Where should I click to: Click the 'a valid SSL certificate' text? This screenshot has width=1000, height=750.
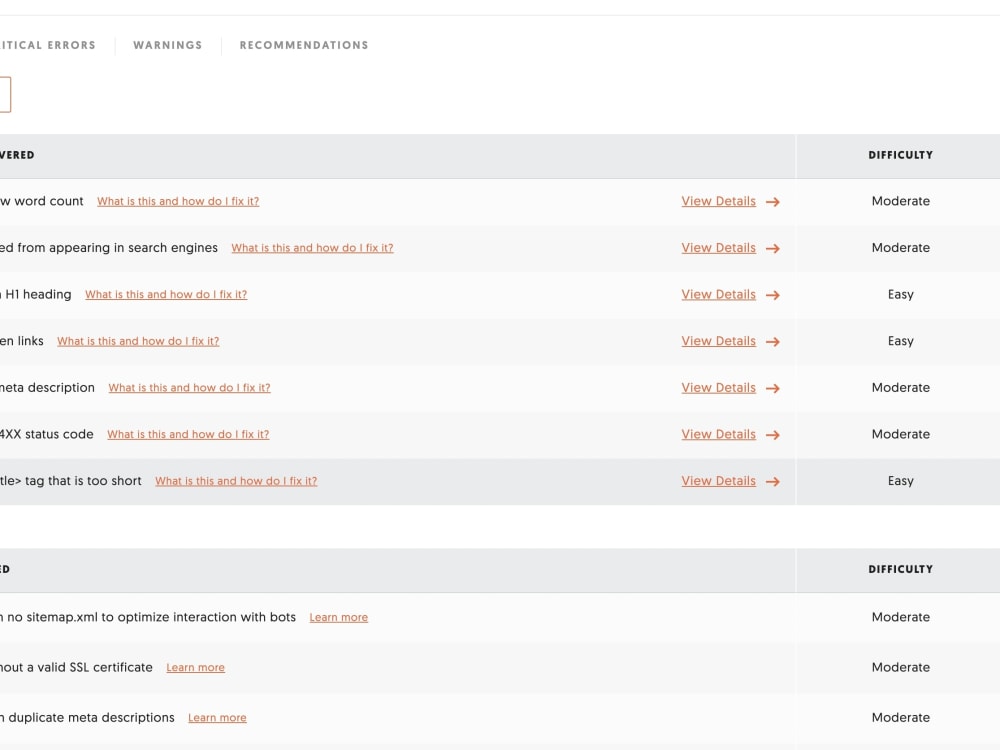point(94,667)
